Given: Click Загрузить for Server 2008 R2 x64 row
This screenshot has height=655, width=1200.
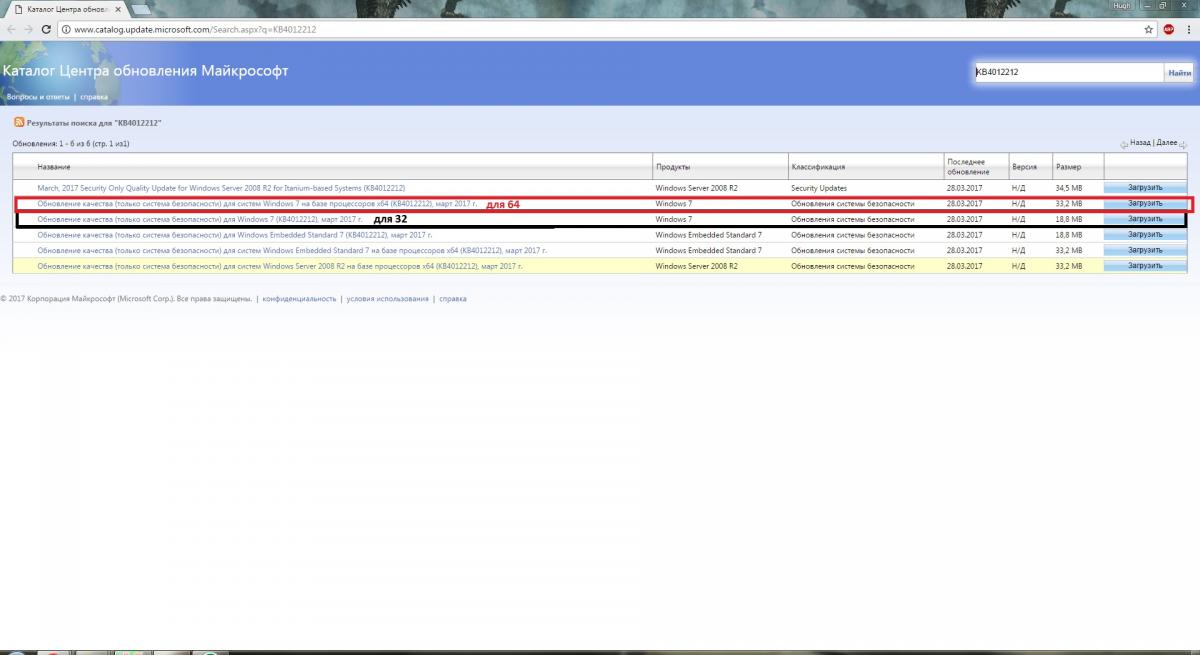Looking at the screenshot, I should (x=1145, y=266).
